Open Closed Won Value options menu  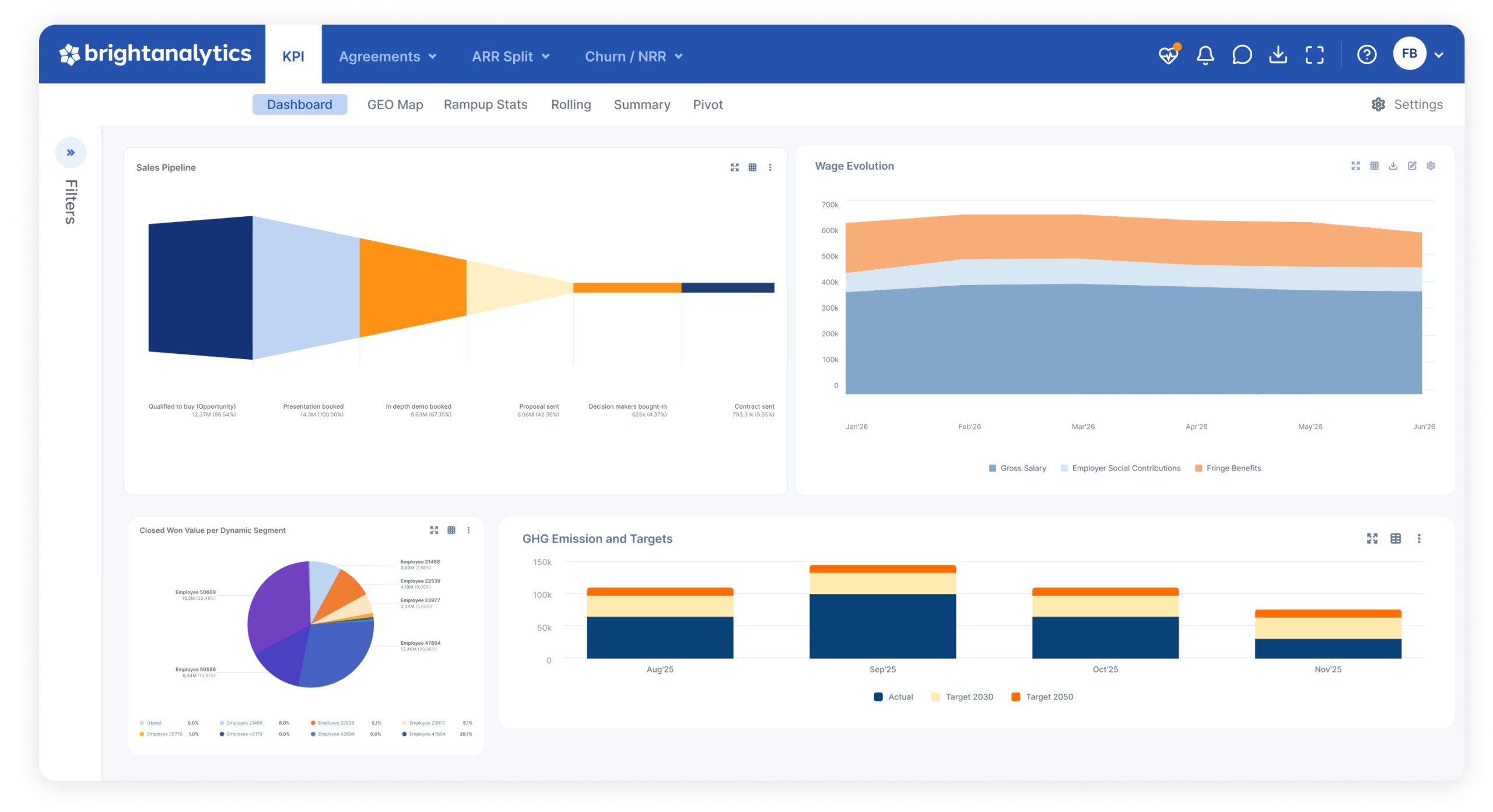click(468, 530)
